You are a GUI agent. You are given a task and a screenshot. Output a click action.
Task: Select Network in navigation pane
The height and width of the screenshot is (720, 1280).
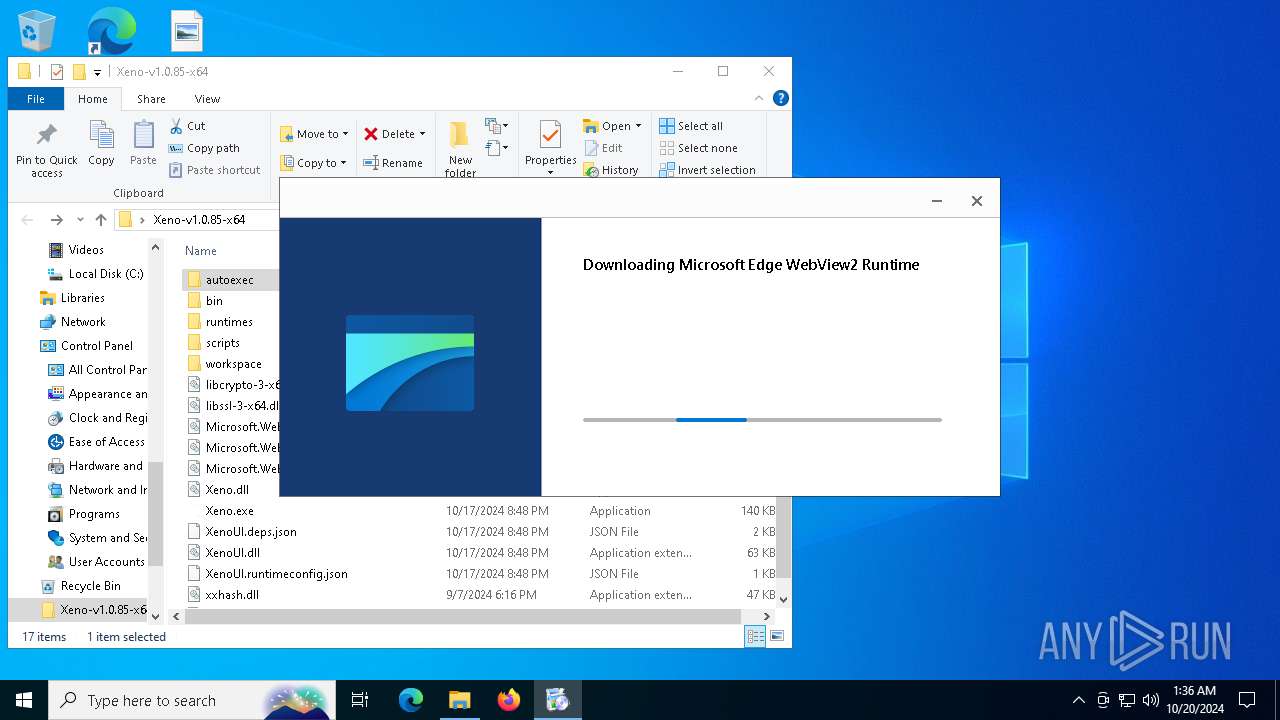point(83,322)
